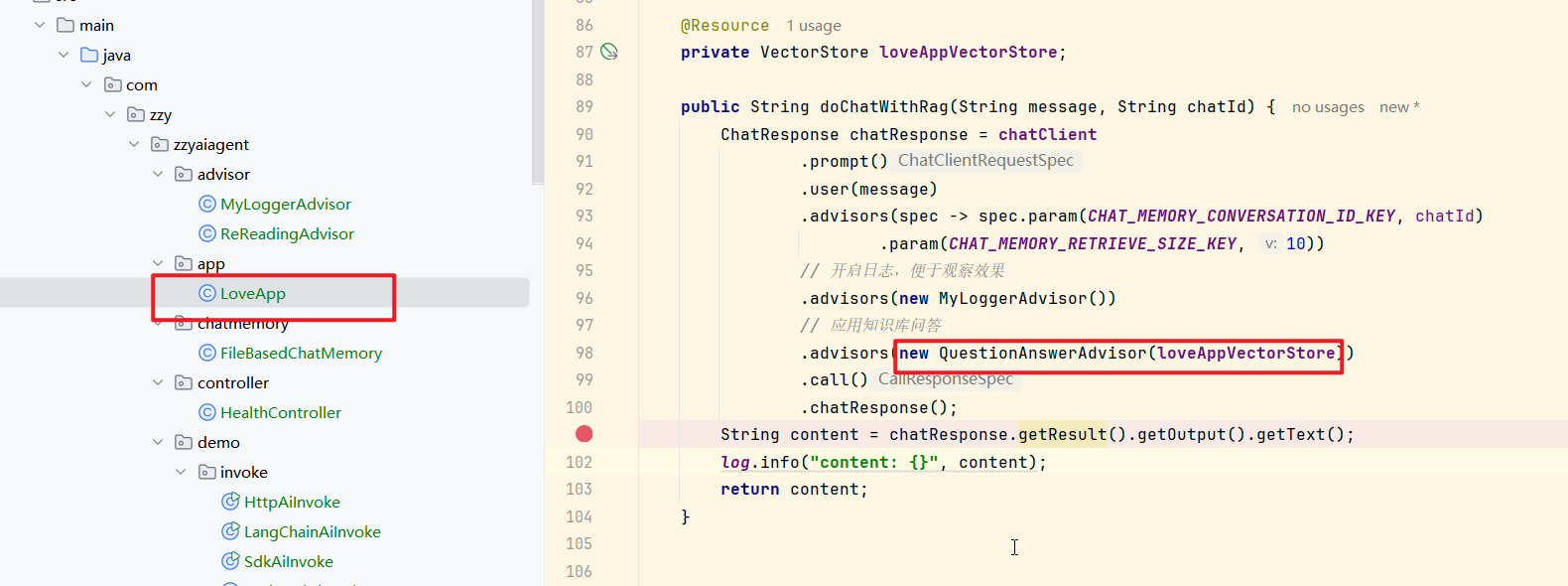Click the invoke package icon
Screen dimensions: 1568x586
207,472
